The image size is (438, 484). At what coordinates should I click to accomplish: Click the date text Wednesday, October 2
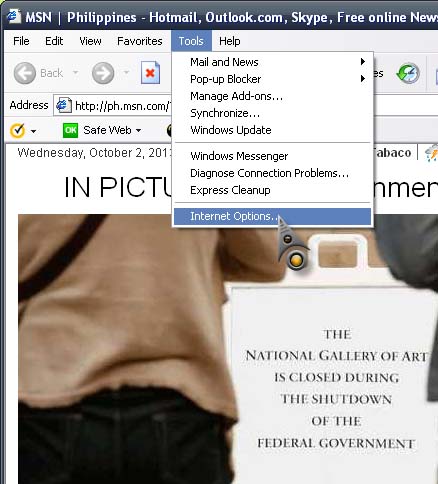(95, 153)
